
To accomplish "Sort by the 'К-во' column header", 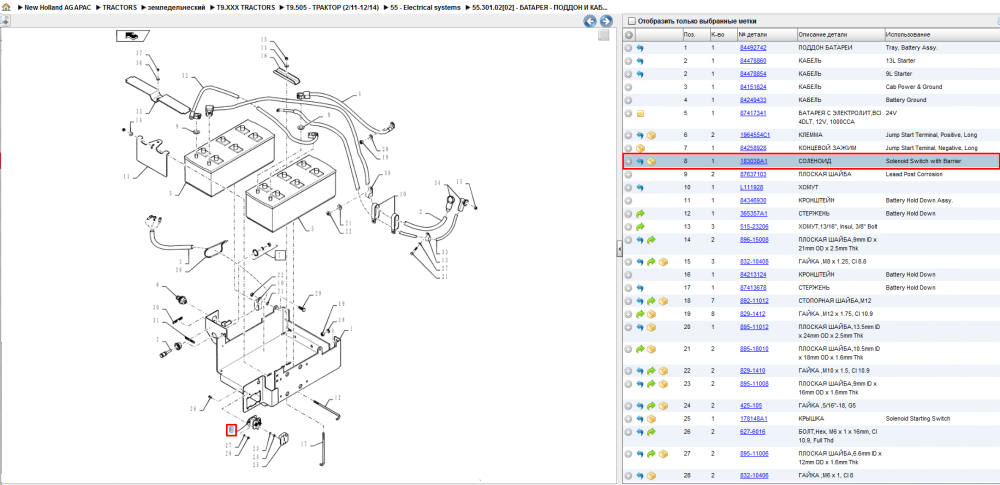I will [x=723, y=34].
